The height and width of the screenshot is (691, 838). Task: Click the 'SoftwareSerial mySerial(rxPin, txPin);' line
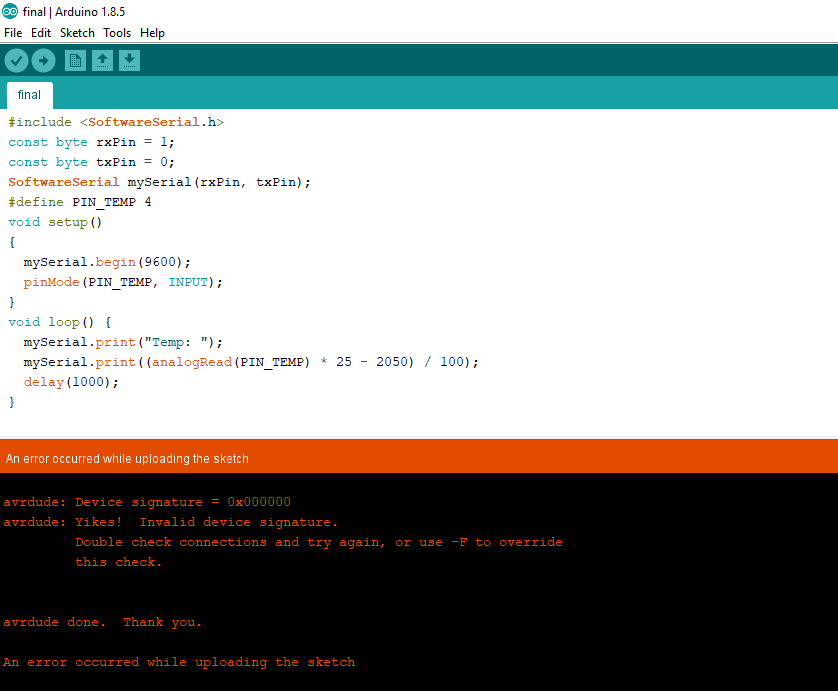pos(159,182)
